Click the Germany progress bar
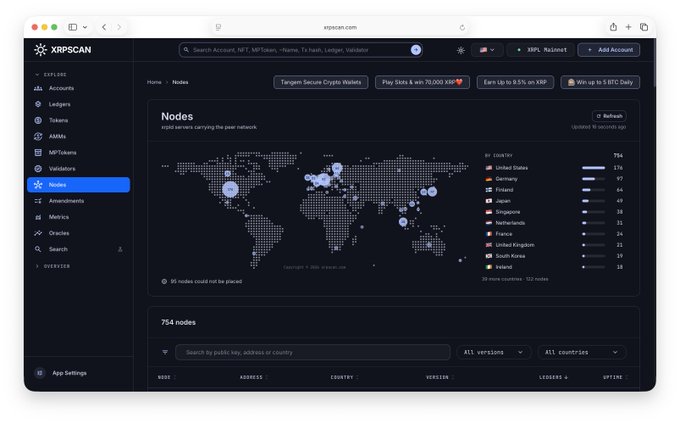This screenshot has height=423, width=680. coord(593,179)
